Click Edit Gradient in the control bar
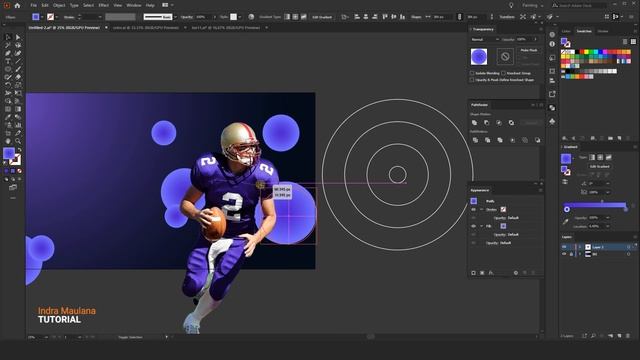This screenshot has width=640, height=360. (x=322, y=17)
